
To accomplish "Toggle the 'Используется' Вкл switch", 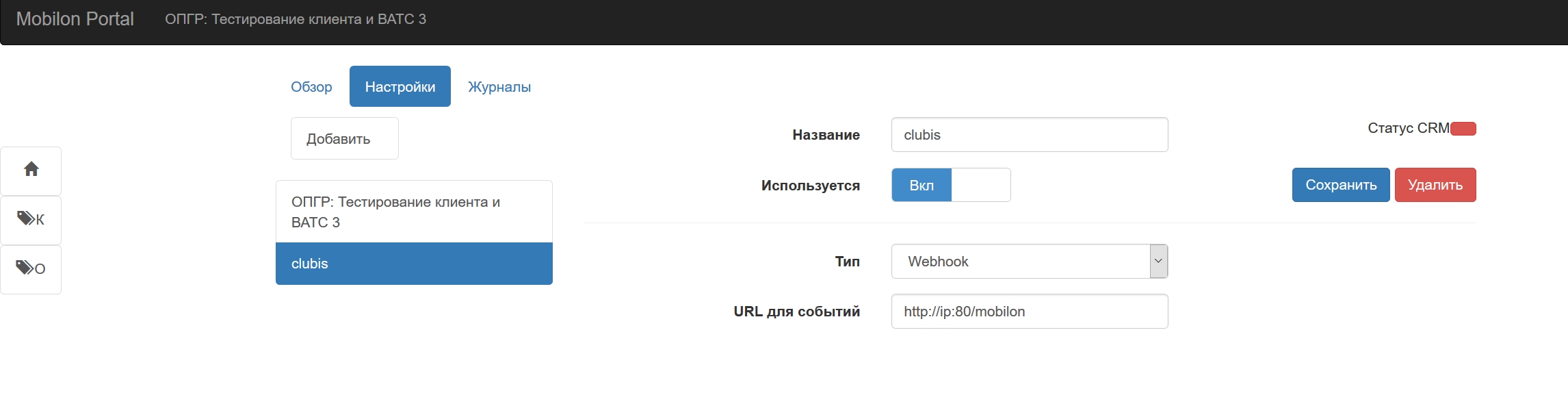I will click(x=951, y=185).
